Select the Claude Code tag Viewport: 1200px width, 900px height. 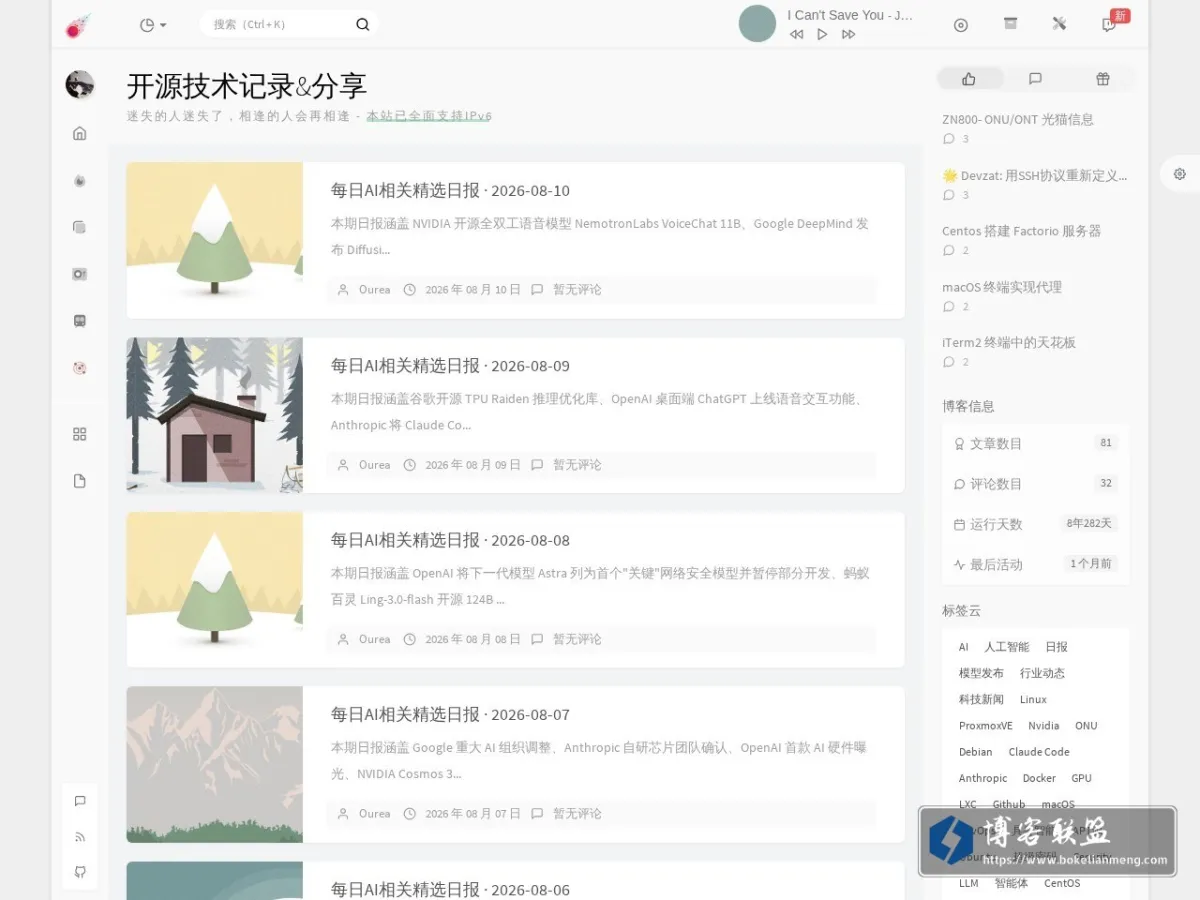(x=1039, y=752)
